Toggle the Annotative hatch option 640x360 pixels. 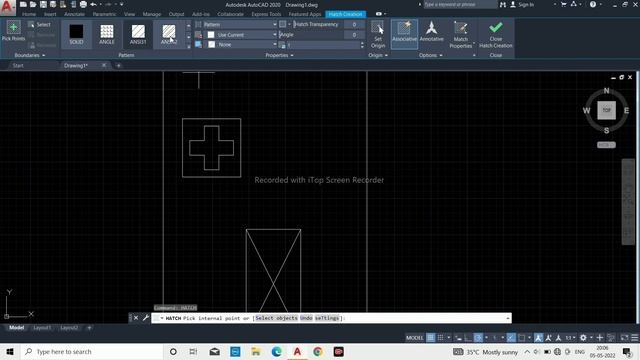pos(431,31)
